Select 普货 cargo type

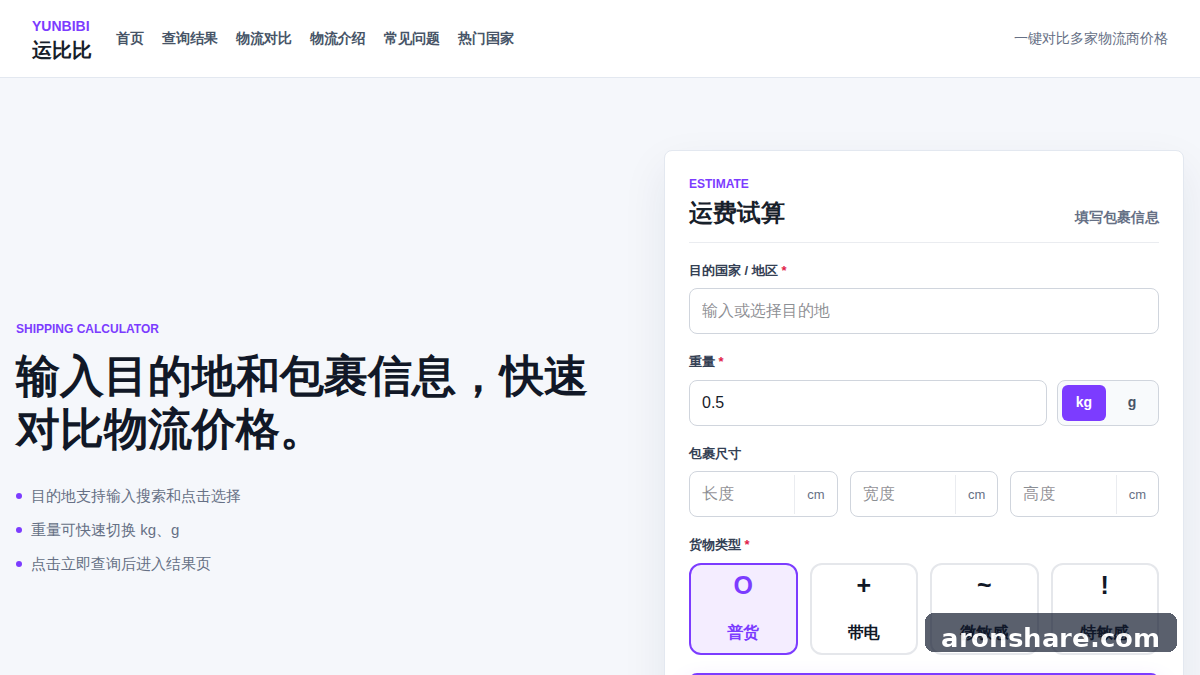743,609
